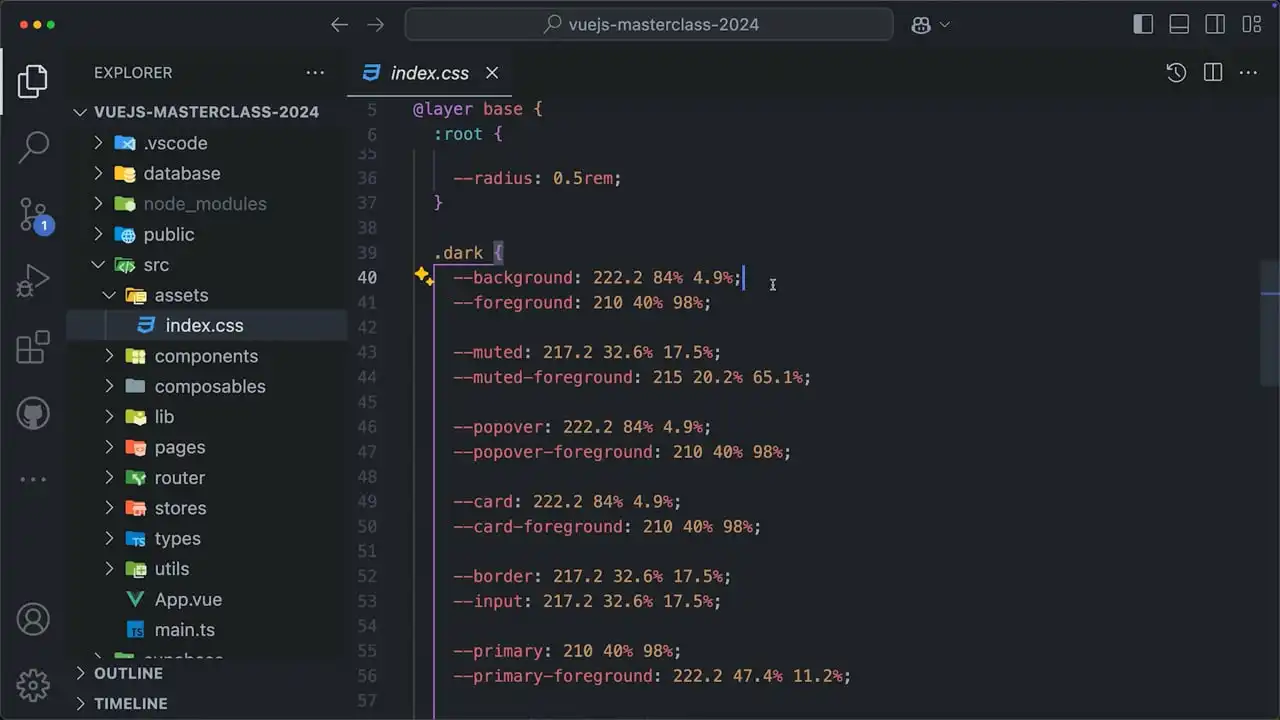This screenshot has width=1280, height=720.
Task: Click the EXPLORER panel title
Action: (x=133, y=72)
